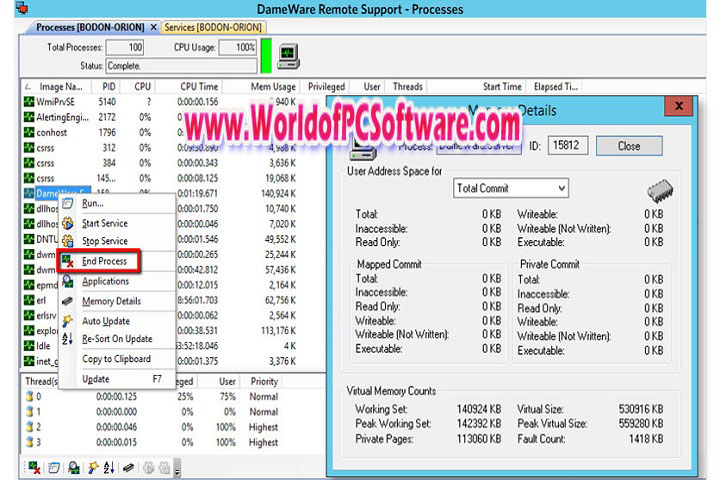
Task: Open Memory Details from the context menu
Action: [x=117, y=301]
